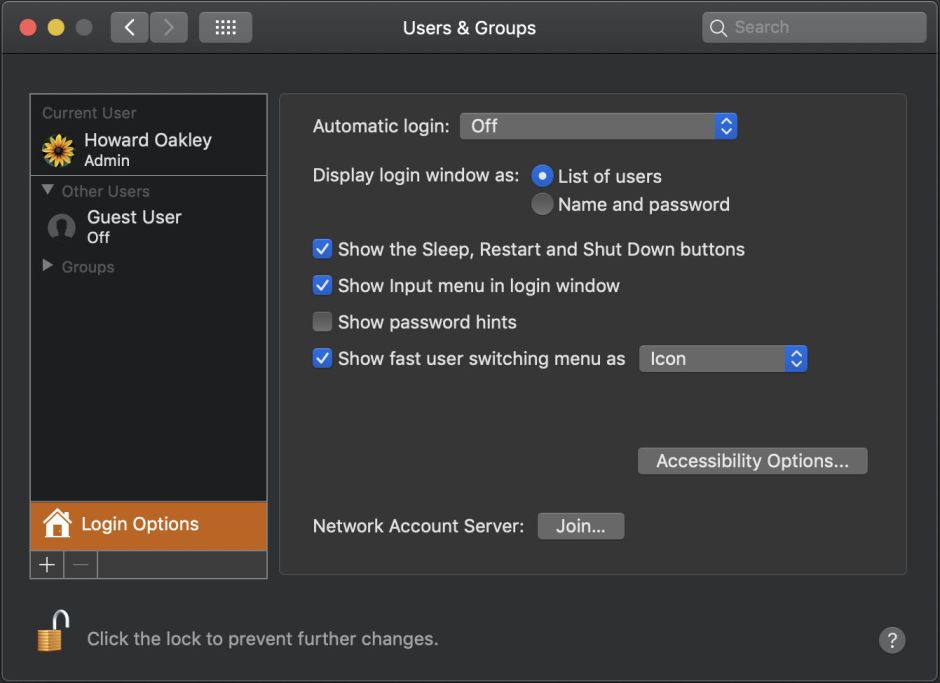Click the Join button for Network Account Server
The width and height of the screenshot is (940, 683).
pos(580,526)
